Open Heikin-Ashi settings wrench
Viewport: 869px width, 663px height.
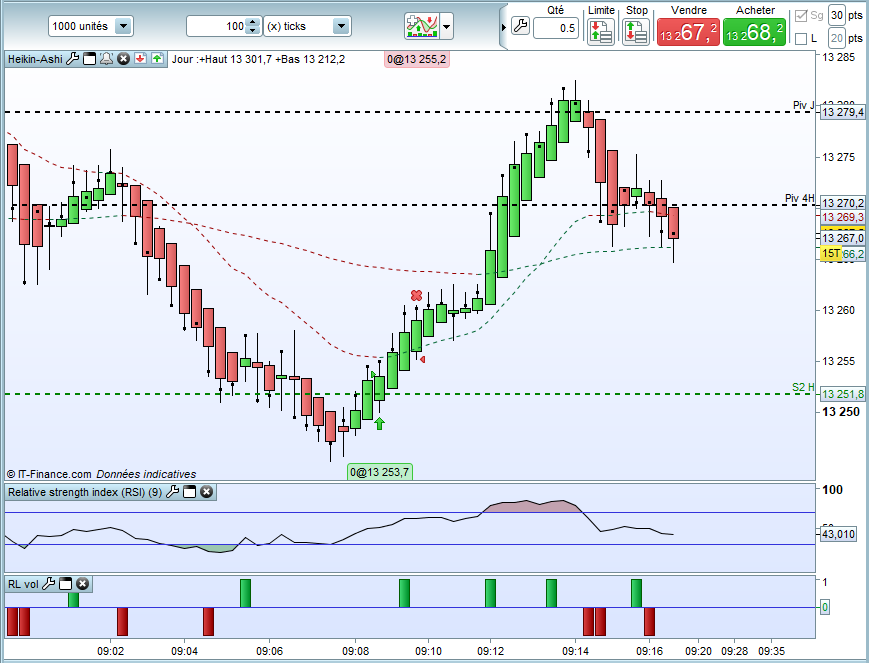point(73,59)
